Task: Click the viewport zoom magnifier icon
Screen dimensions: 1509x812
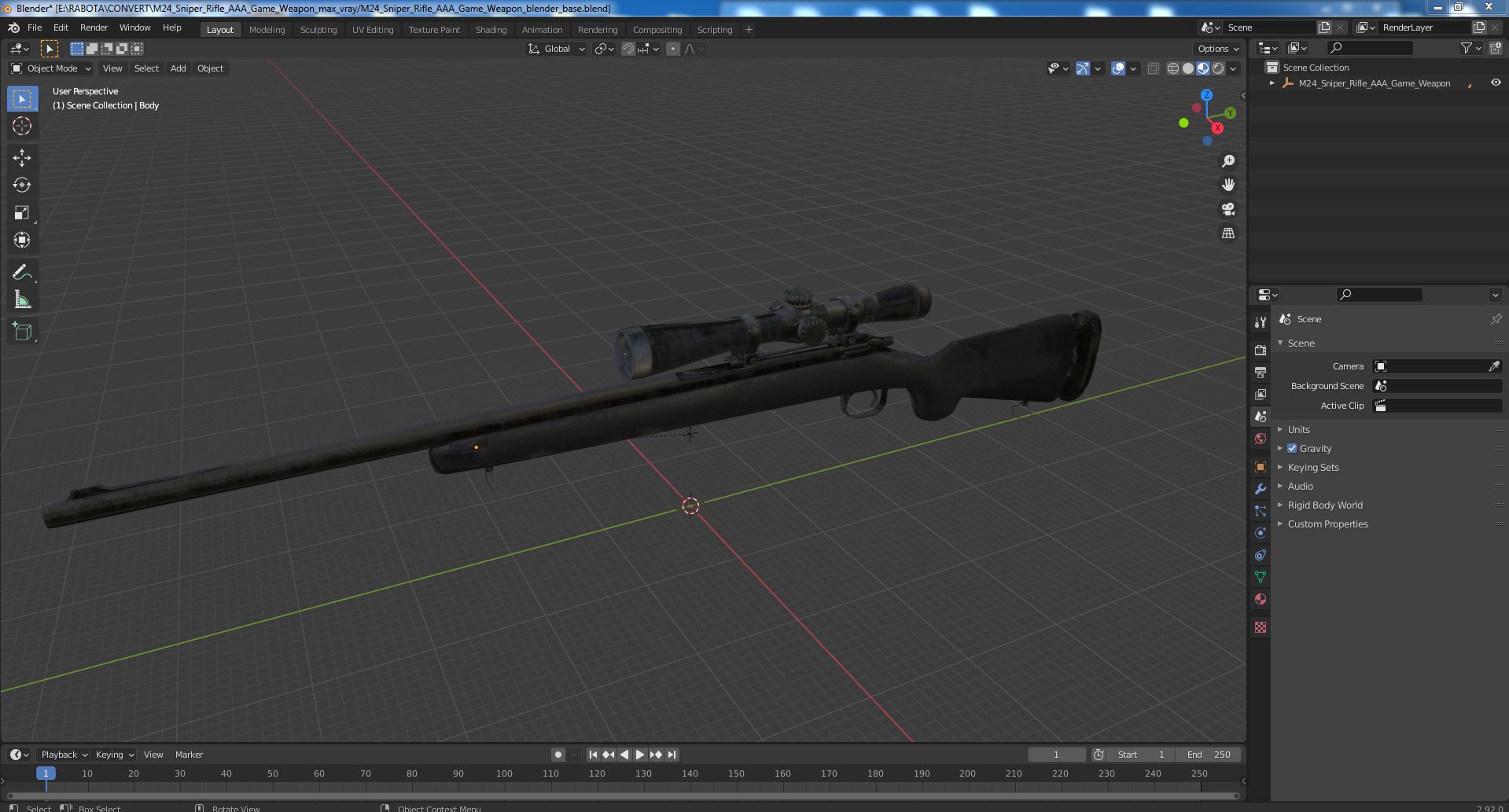Action: click(1228, 161)
